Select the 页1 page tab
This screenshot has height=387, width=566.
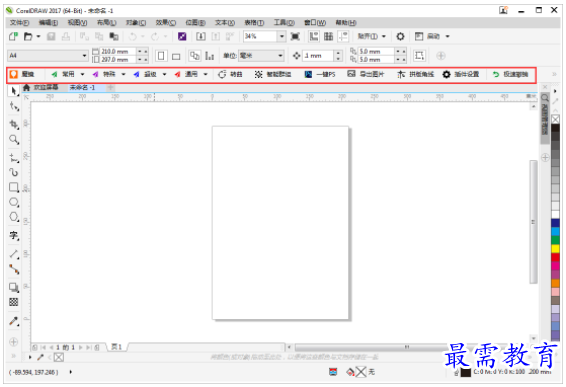coord(117,347)
